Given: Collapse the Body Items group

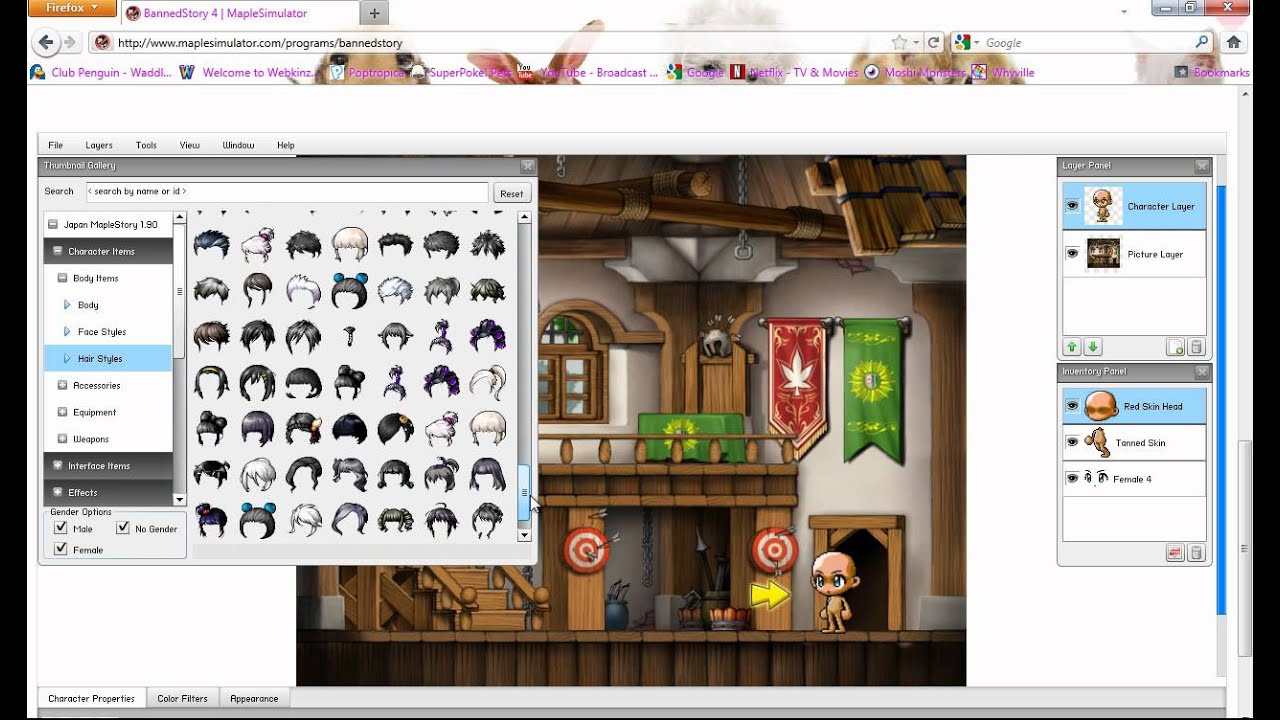Looking at the screenshot, I should tap(62, 278).
